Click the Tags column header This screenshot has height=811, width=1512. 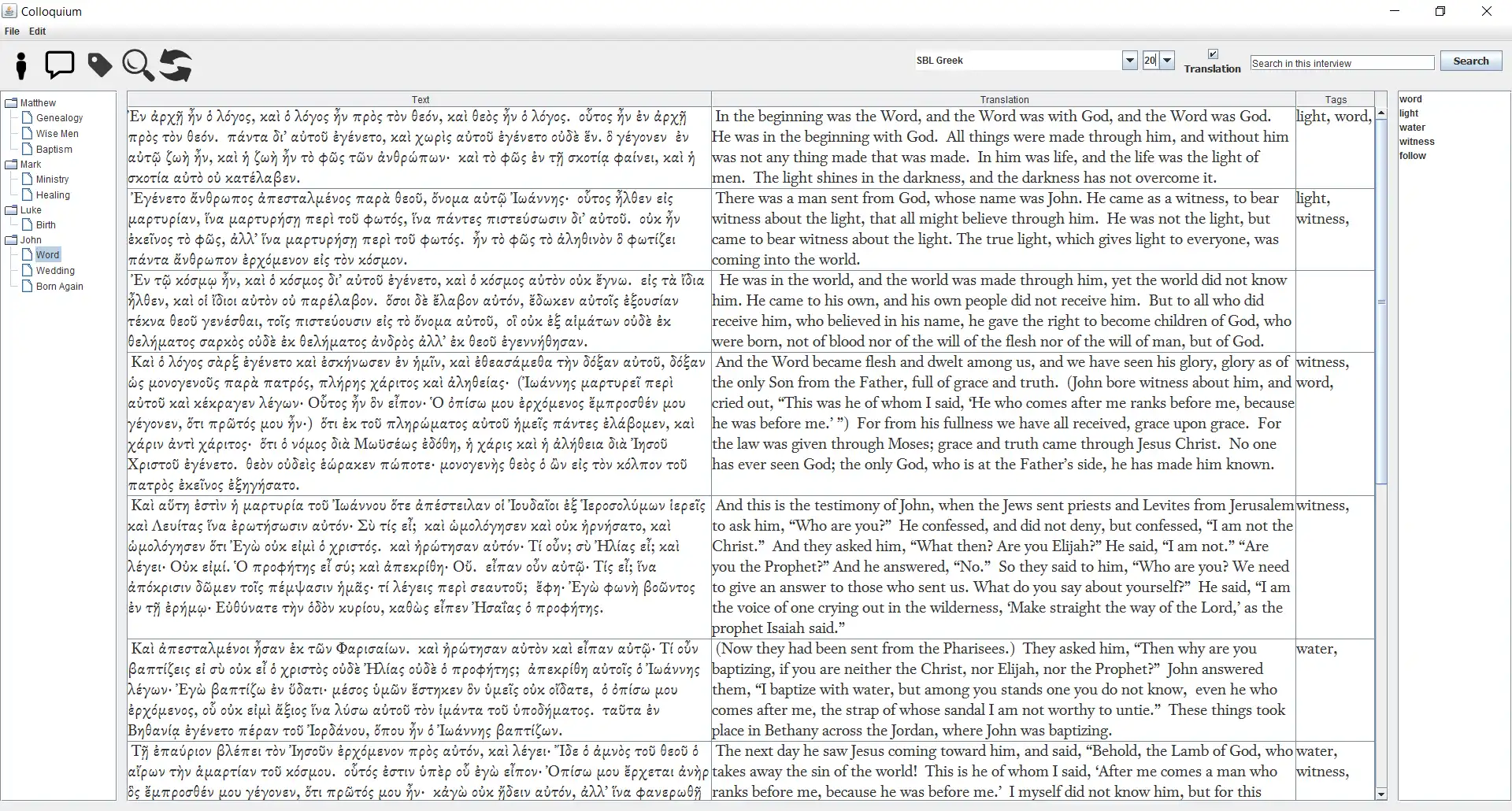(x=1336, y=99)
